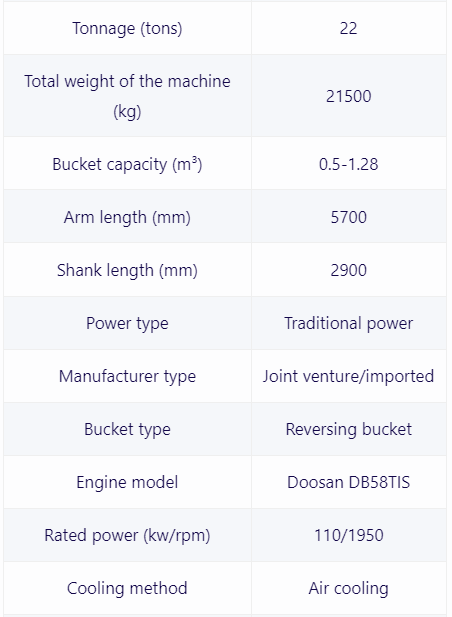This screenshot has width=452, height=617.
Task: Select the 110/1950 rated power value
Action: (349, 536)
